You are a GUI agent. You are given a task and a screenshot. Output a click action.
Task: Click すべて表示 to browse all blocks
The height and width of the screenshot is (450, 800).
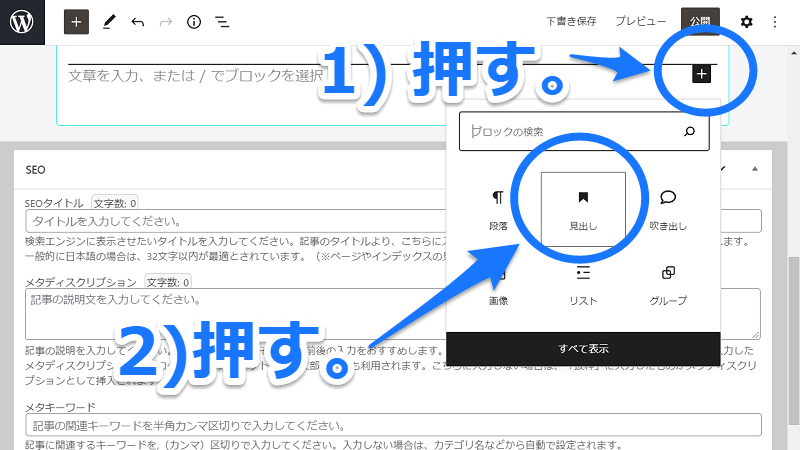[x=583, y=348]
